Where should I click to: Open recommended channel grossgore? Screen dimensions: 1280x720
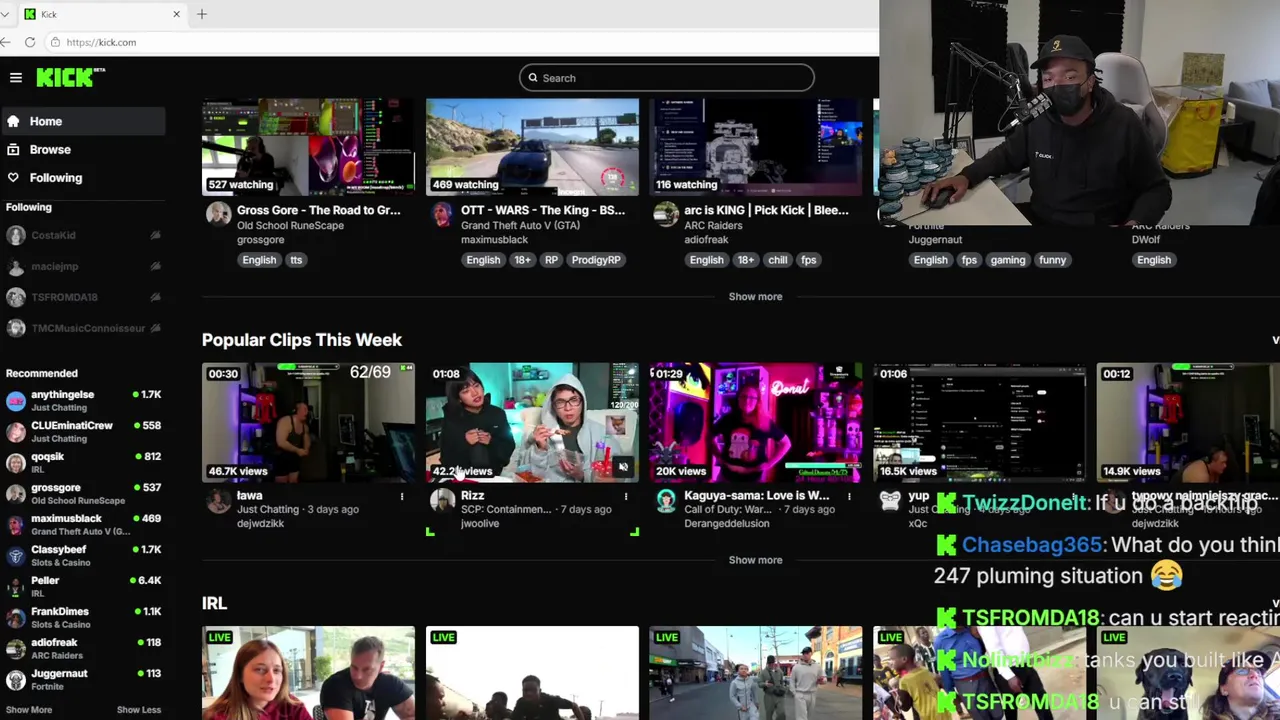click(x=83, y=494)
